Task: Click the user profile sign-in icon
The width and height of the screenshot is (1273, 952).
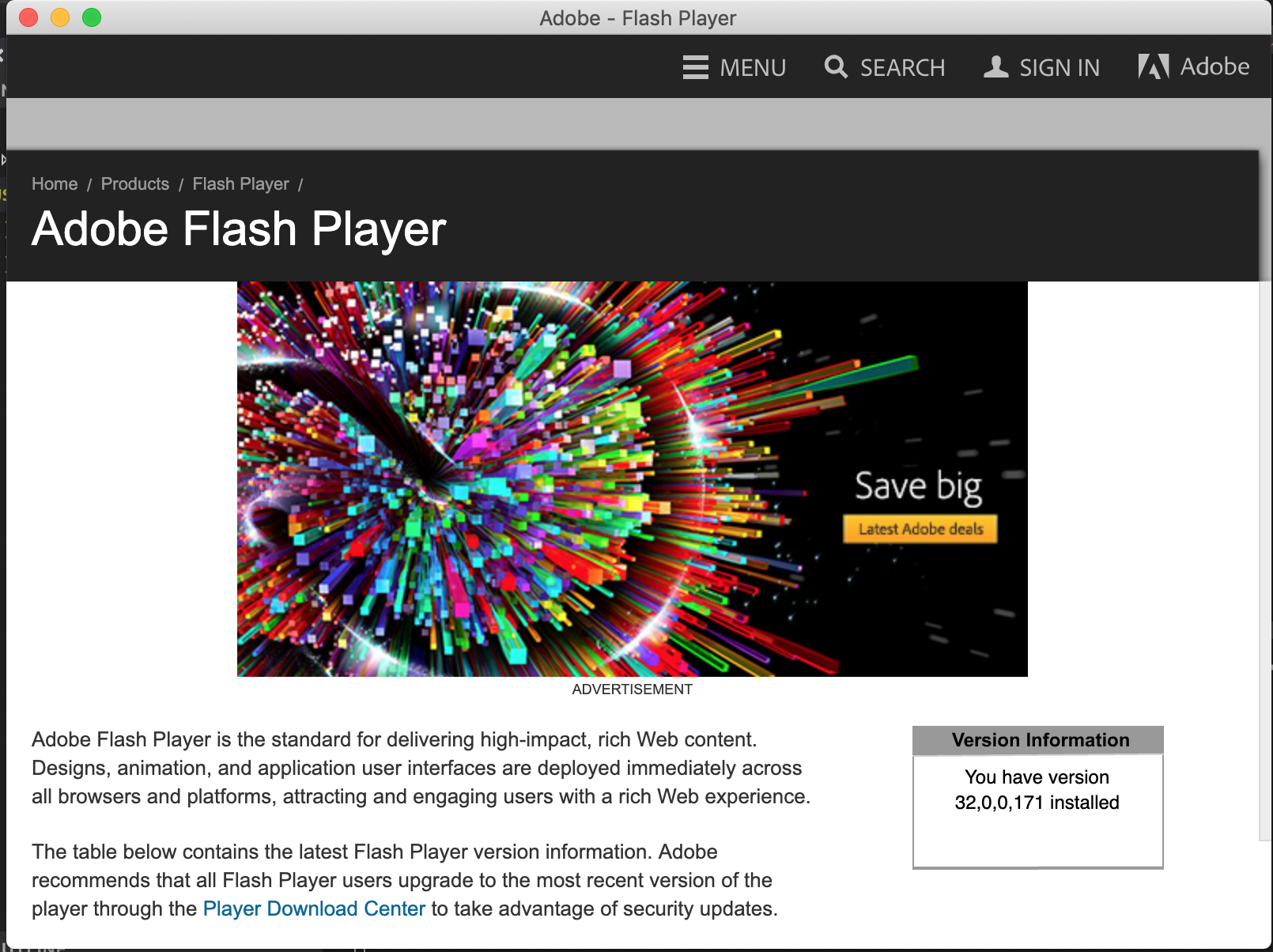Action: 996,66
